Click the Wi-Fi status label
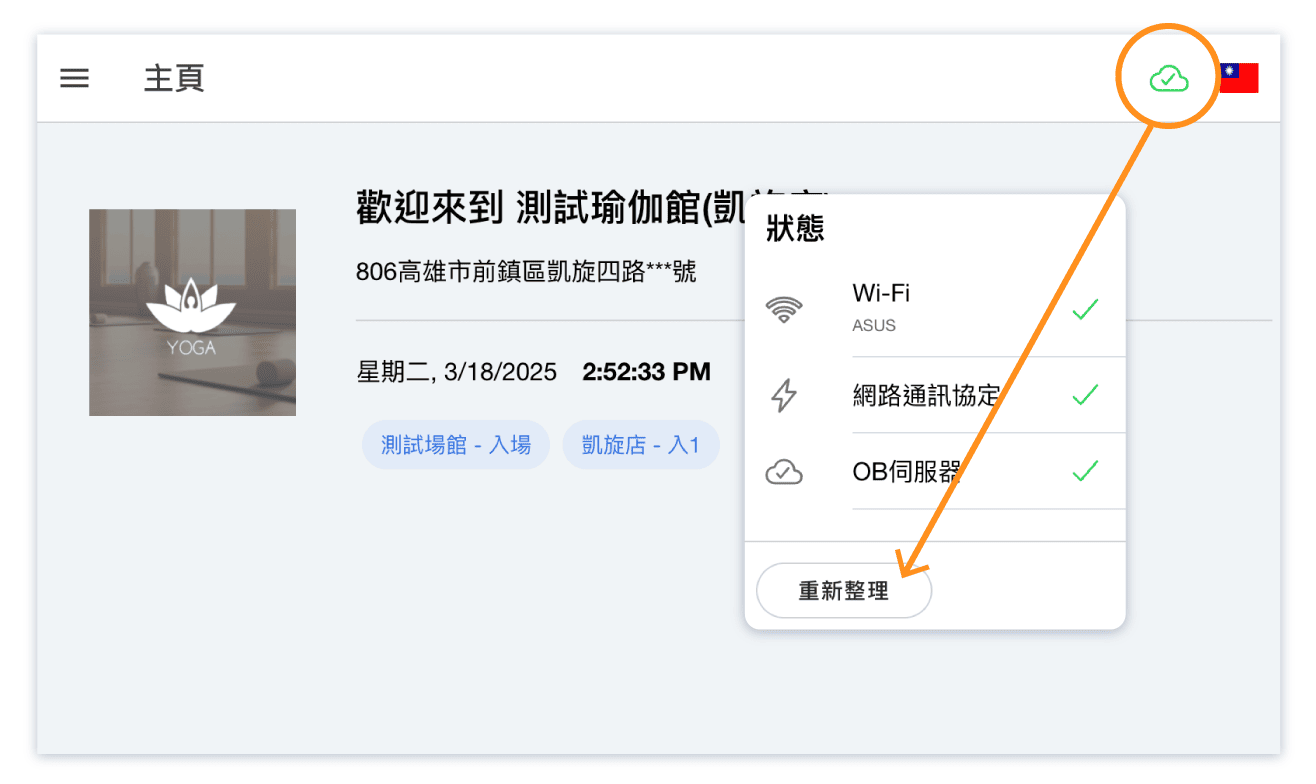 pyautogui.click(x=881, y=294)
